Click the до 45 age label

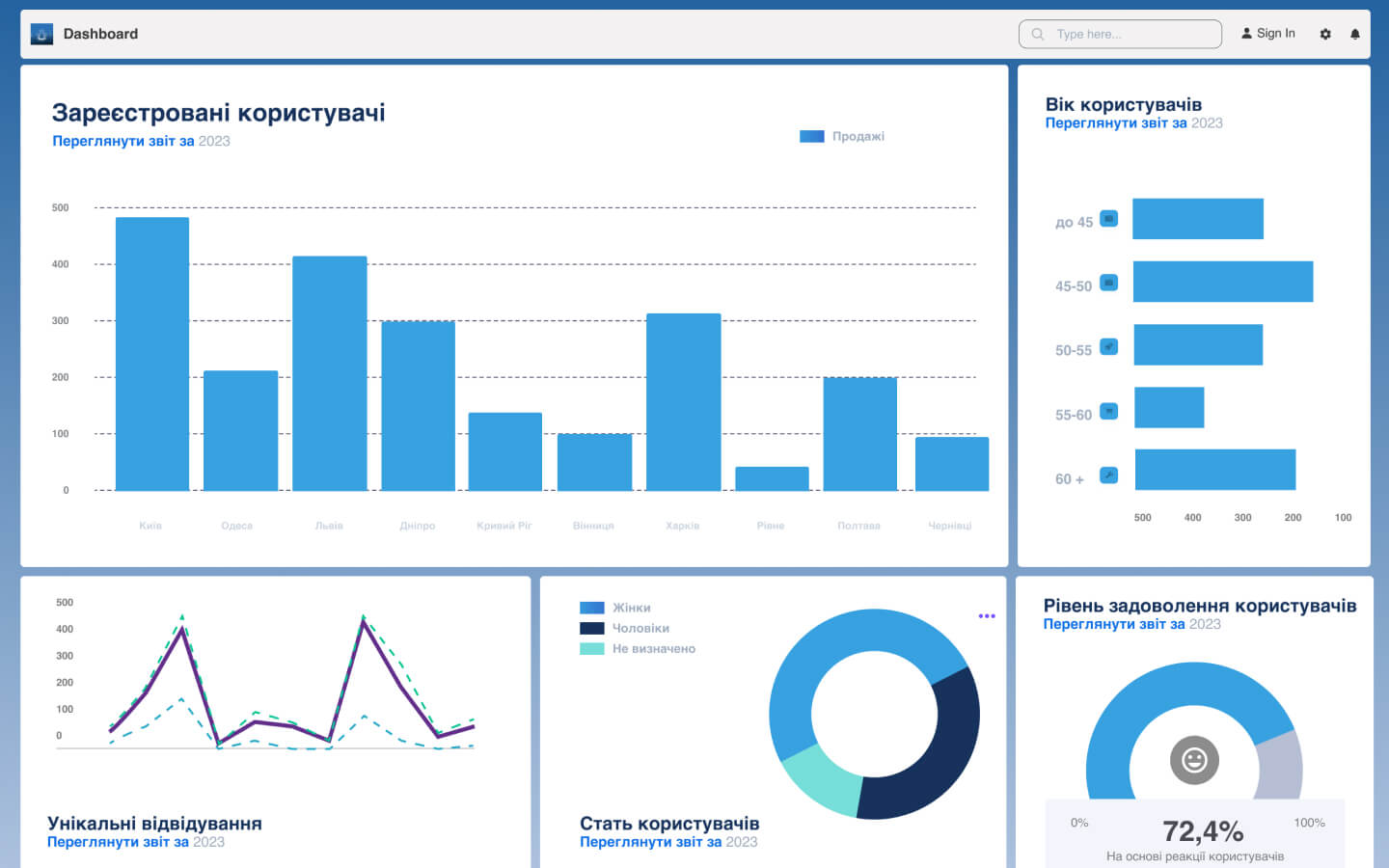coord(1074,222)
